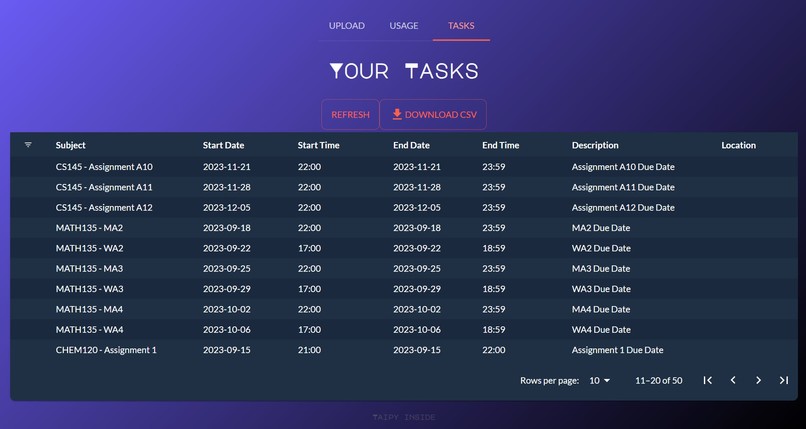Viewport: 806px width, 429px height.
Task: Go to next page of tasks
Action: tap(758, 380)
